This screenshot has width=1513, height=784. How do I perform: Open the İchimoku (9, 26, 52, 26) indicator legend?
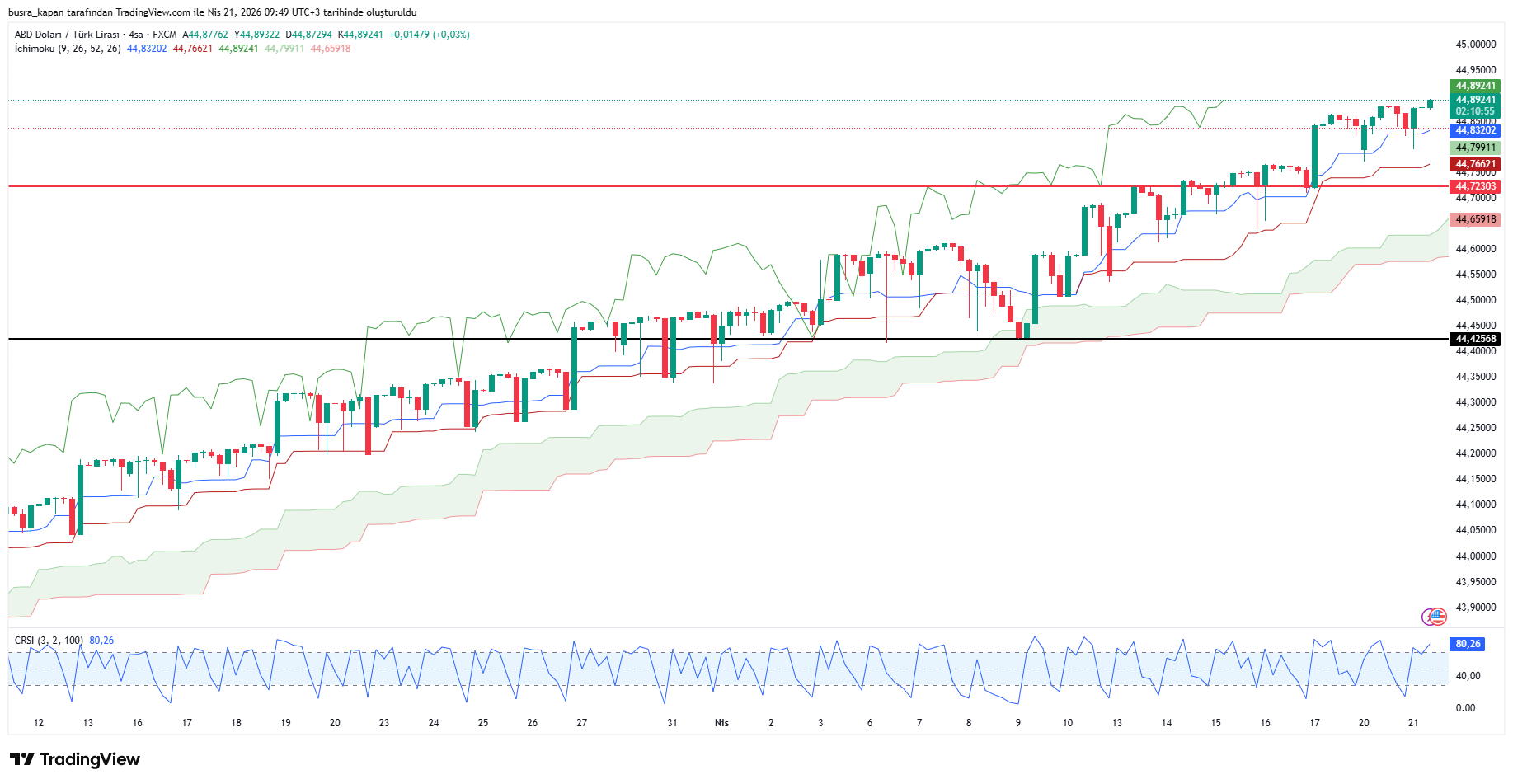tap(68, 49)
